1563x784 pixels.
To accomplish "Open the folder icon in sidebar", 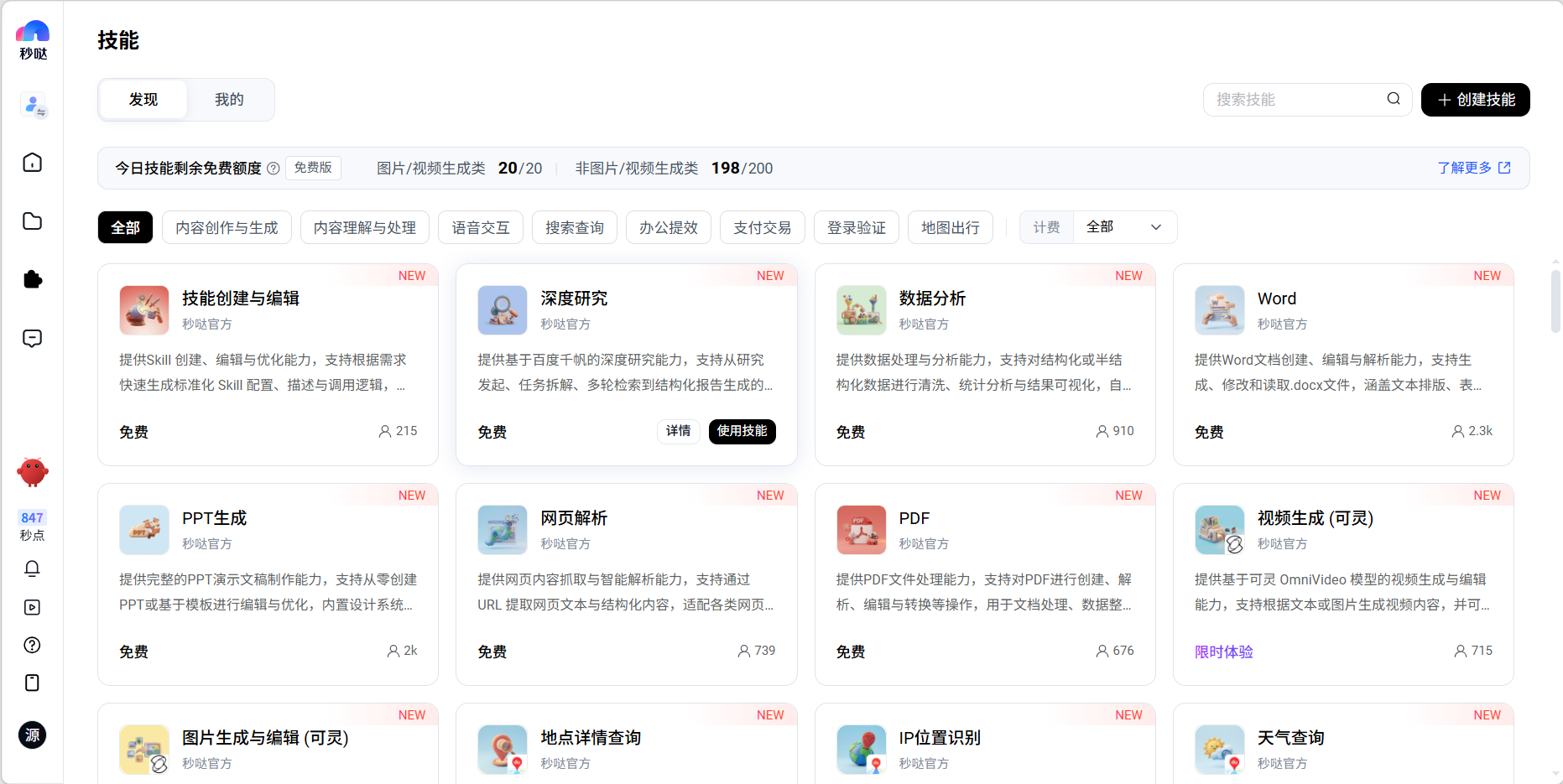I will (32, 221).
